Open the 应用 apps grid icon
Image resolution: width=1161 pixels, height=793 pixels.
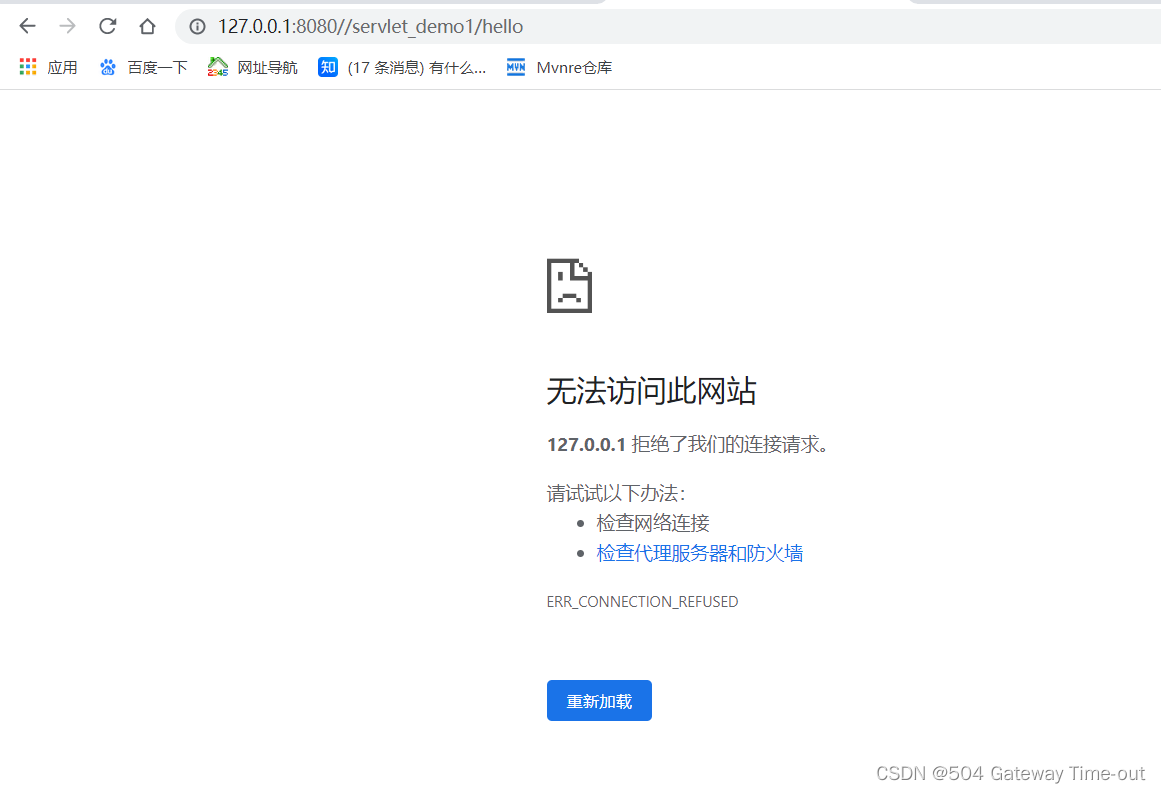point(27,67)
